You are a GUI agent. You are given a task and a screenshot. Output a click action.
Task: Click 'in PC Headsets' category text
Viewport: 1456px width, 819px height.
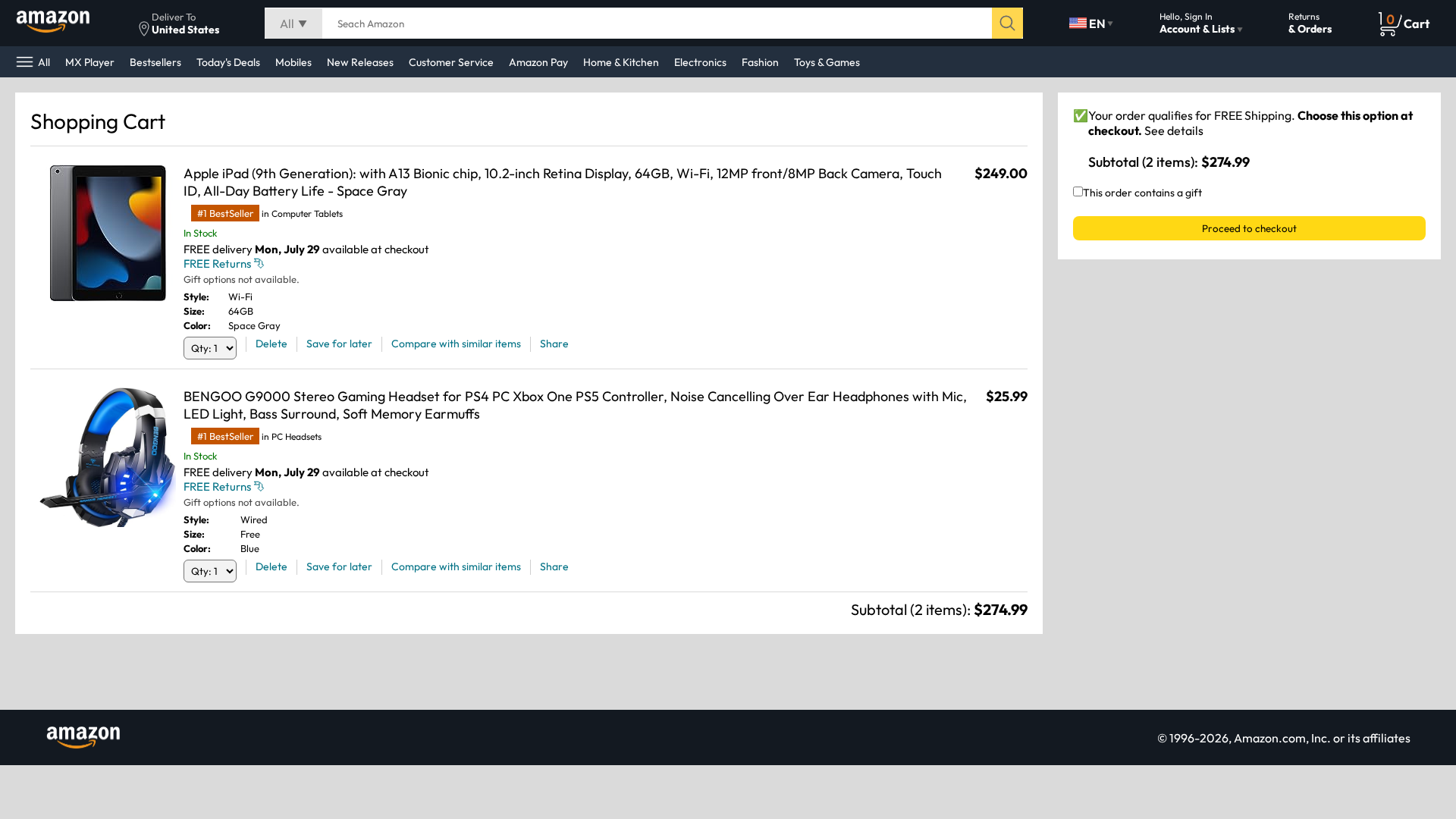291,437
